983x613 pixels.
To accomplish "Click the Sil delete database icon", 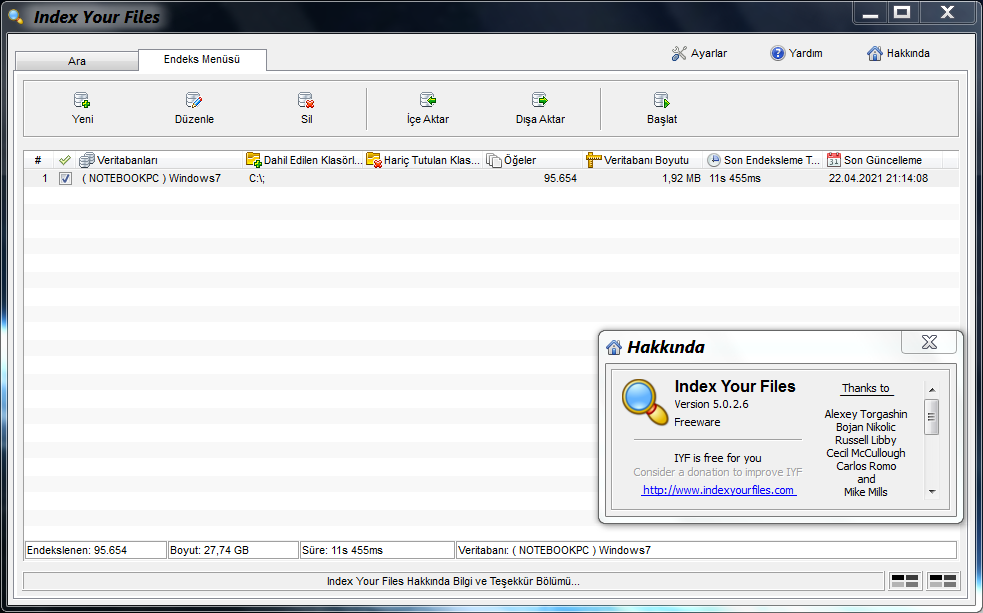I will coord(306,100).
